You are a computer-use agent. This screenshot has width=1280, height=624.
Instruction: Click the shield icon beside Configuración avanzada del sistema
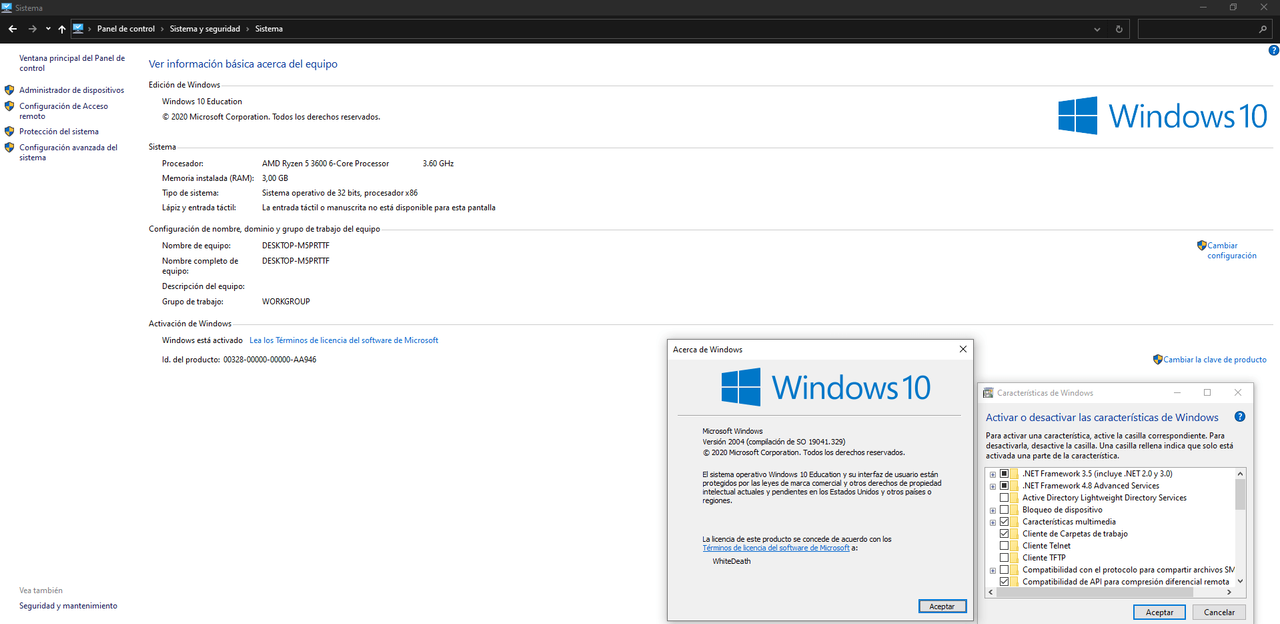pyautogui.click(x=9, y=147)
